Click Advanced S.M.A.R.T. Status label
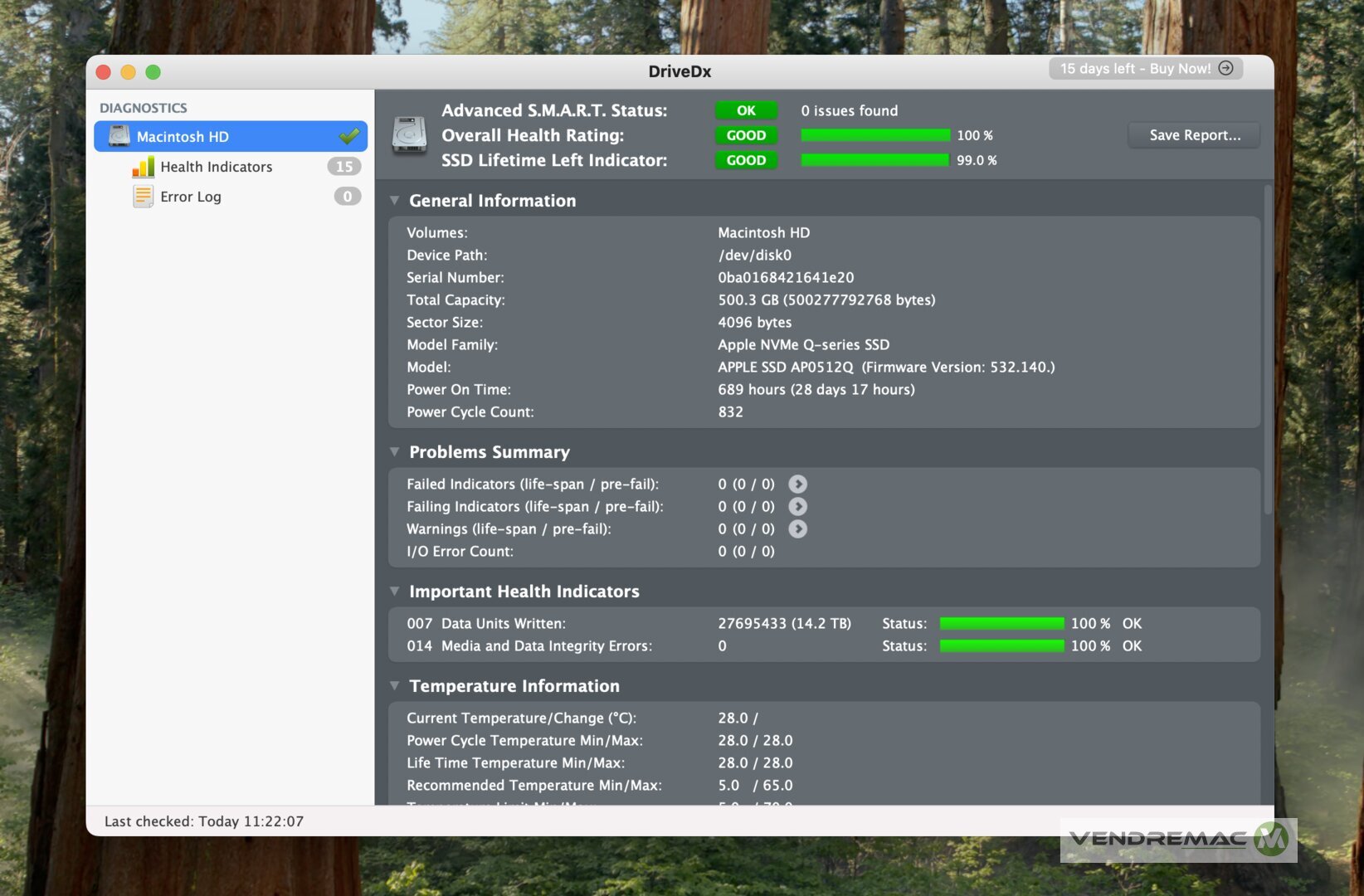1364x896 pixels. point(554,110)
